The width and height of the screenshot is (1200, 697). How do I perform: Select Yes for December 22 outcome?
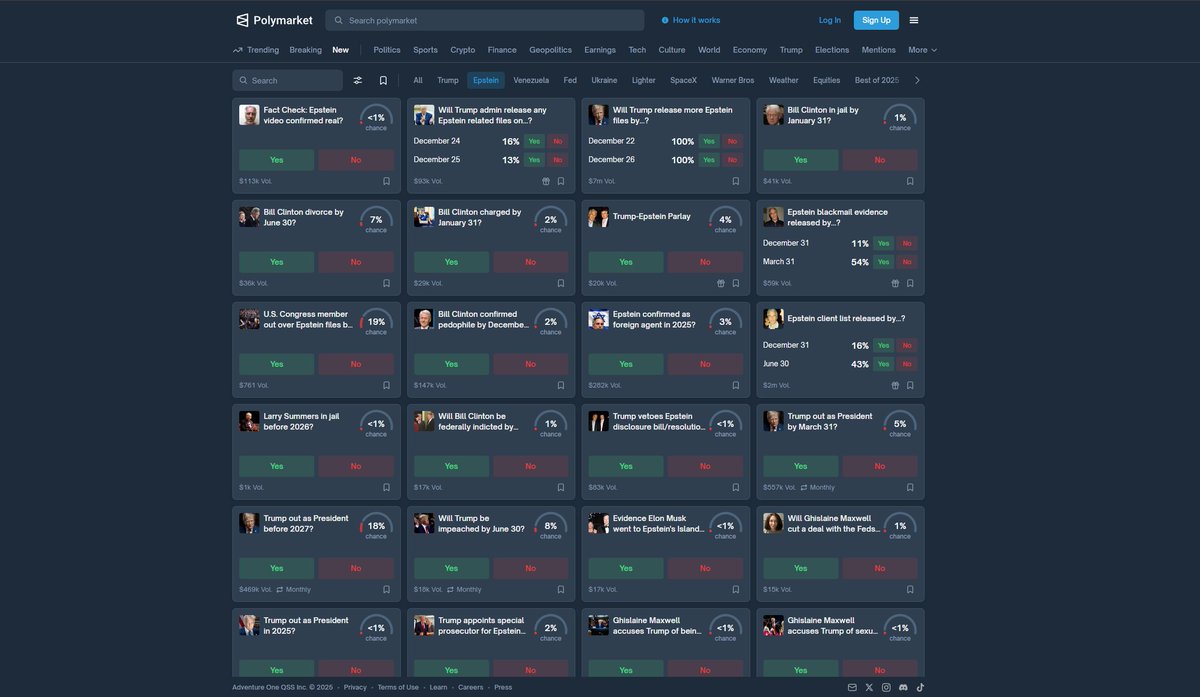tap(708, 141)
